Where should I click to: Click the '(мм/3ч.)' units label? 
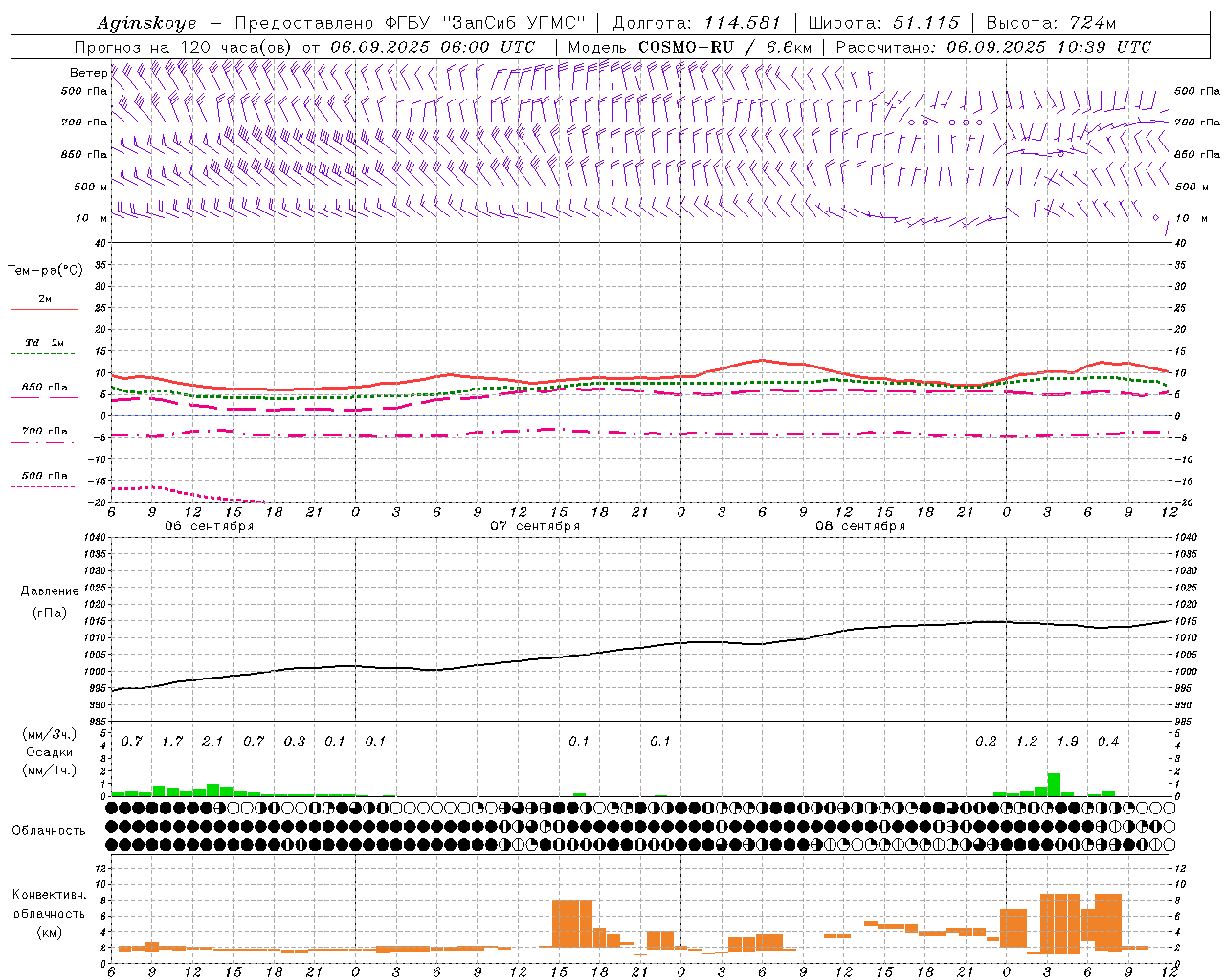point(49,734)
